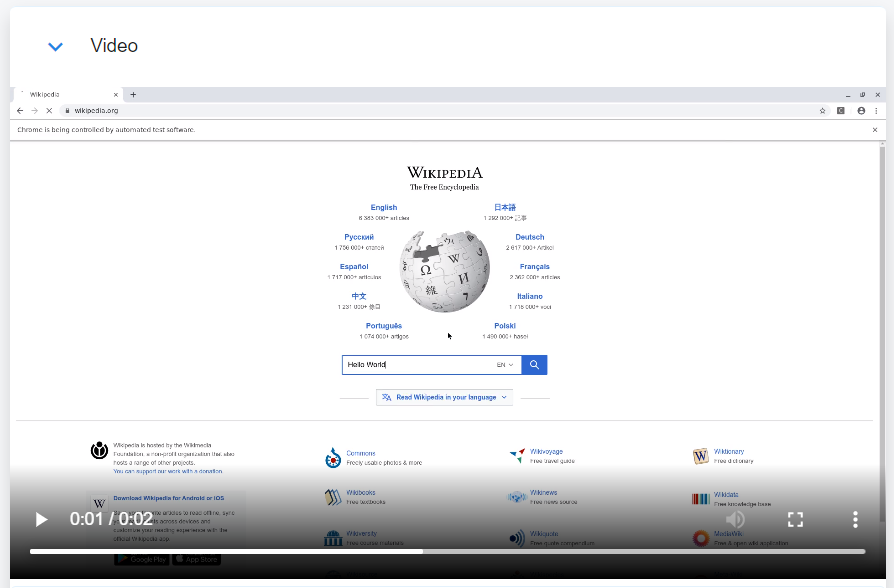
Task: Open the Wiktionary icon
Action: (701, 456)
